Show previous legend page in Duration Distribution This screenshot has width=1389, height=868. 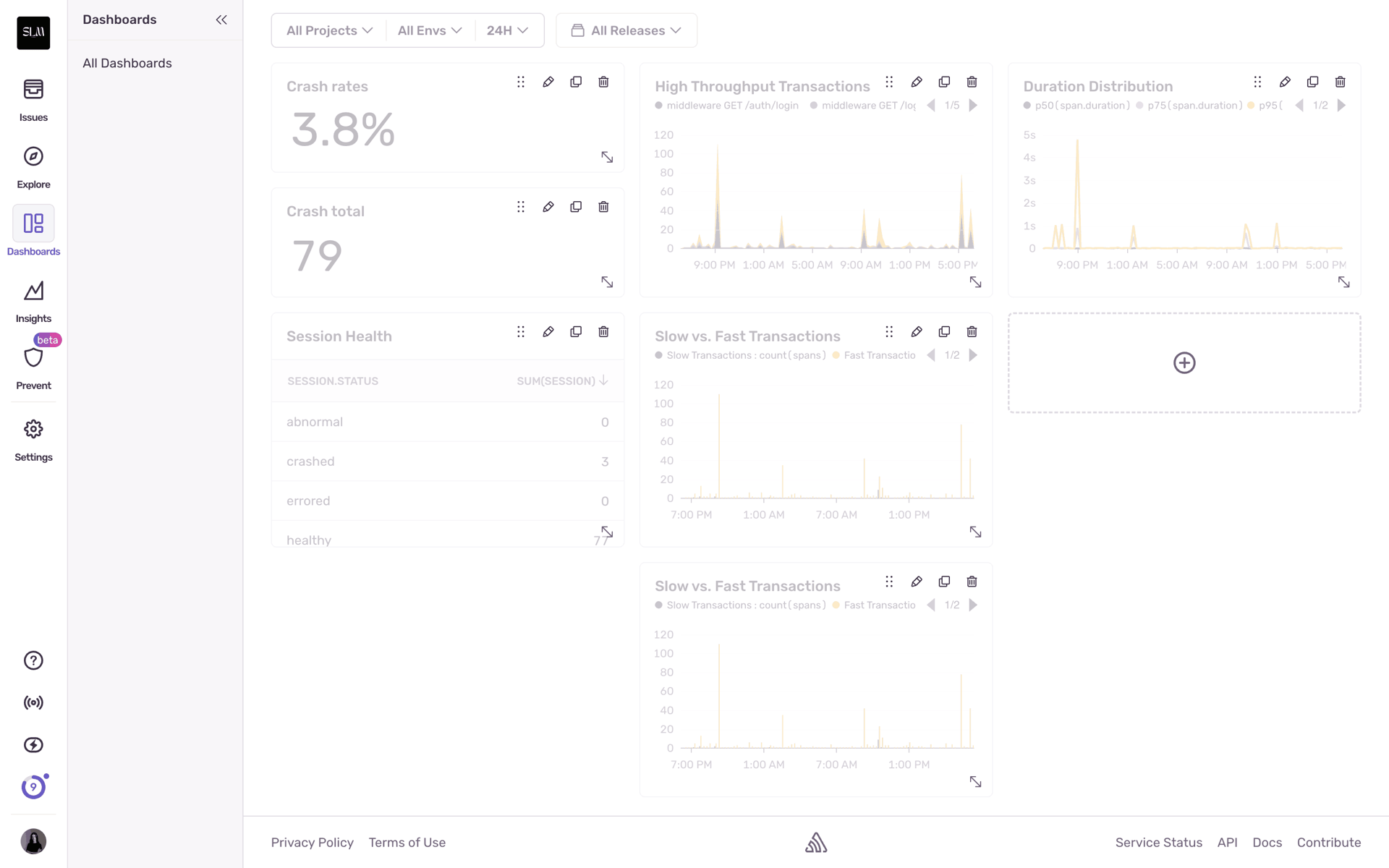coord(1299,106)
